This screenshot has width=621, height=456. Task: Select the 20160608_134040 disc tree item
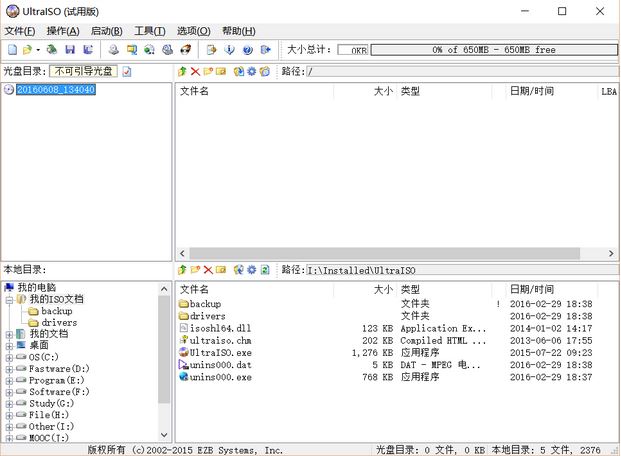55,90
